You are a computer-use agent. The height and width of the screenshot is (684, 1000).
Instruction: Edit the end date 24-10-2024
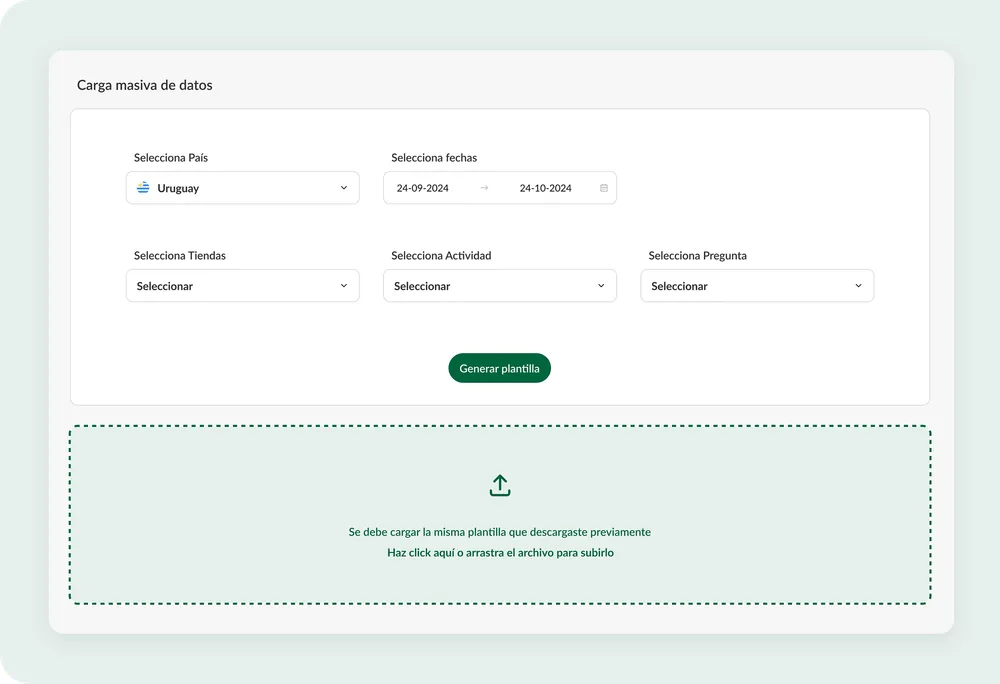545,188
